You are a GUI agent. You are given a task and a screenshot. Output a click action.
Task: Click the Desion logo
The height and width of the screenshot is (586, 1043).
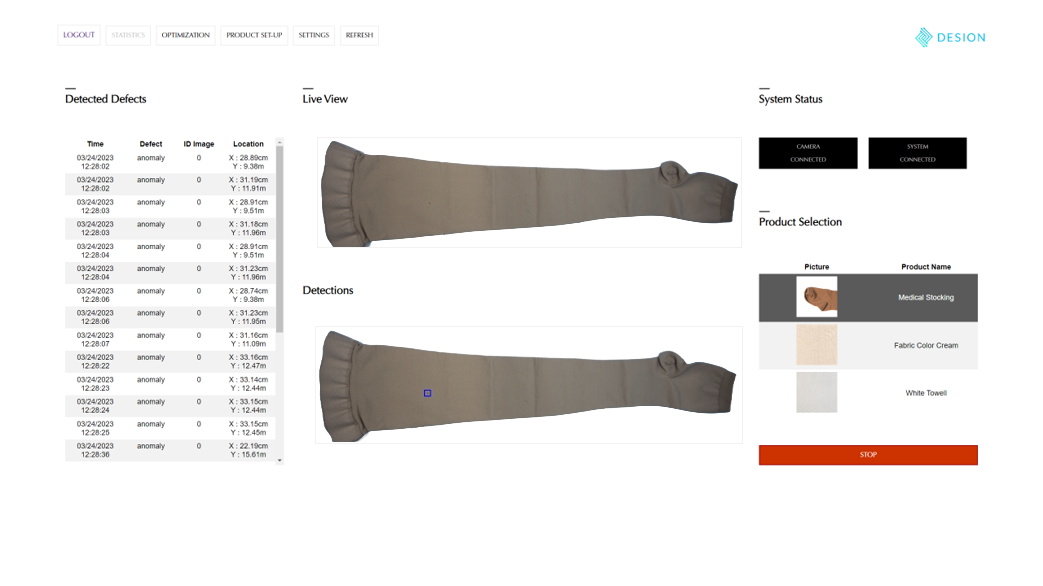coord(950,37)
